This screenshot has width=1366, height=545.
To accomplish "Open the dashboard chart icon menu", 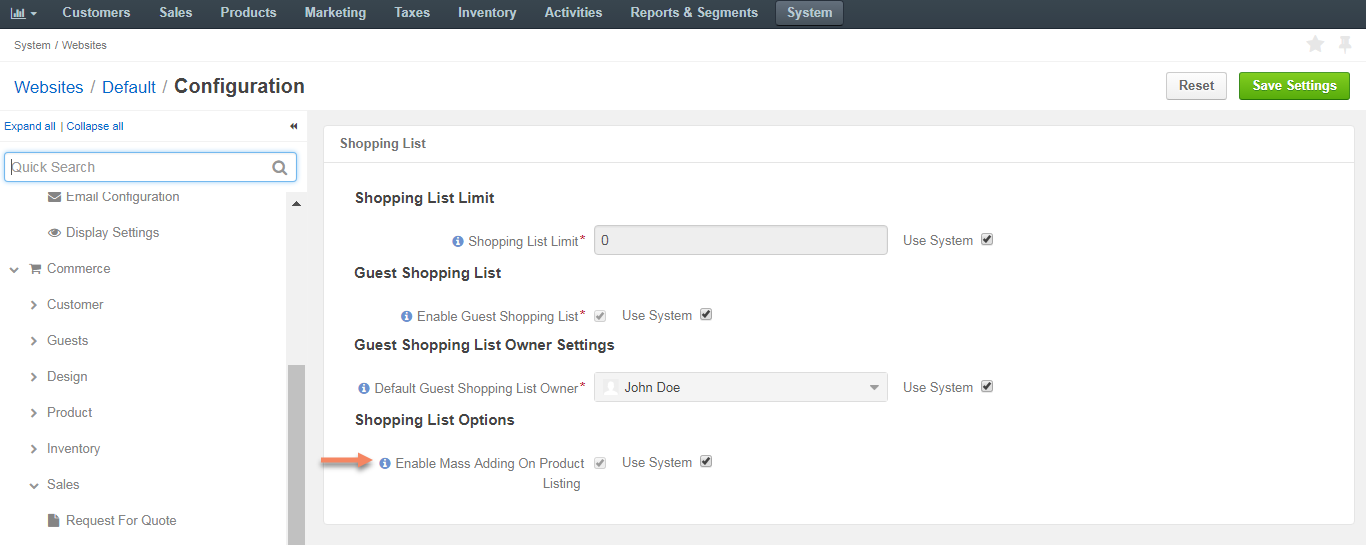I will (x=23, y=13).
